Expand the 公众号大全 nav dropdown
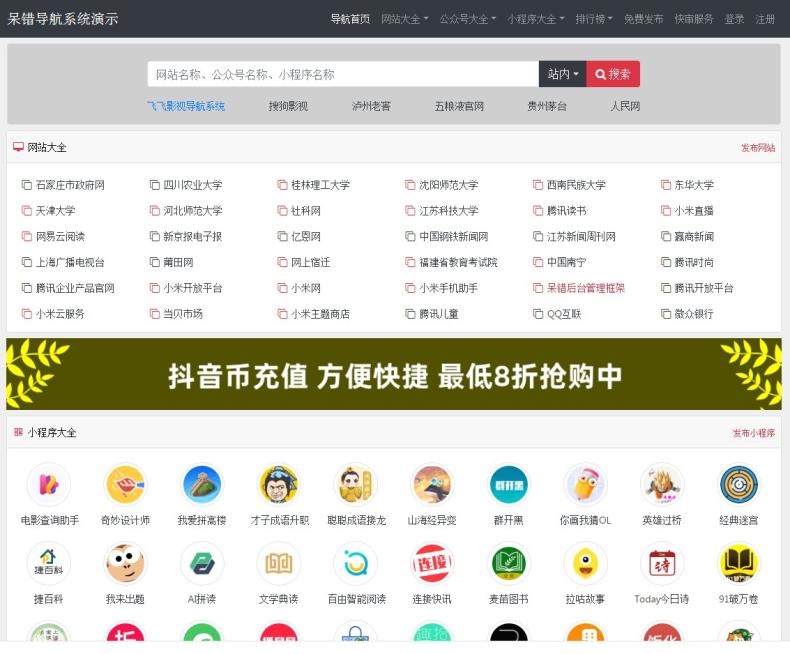Image resolution: width=790 pixels, height=654 pixels. [x=468, y=19]
